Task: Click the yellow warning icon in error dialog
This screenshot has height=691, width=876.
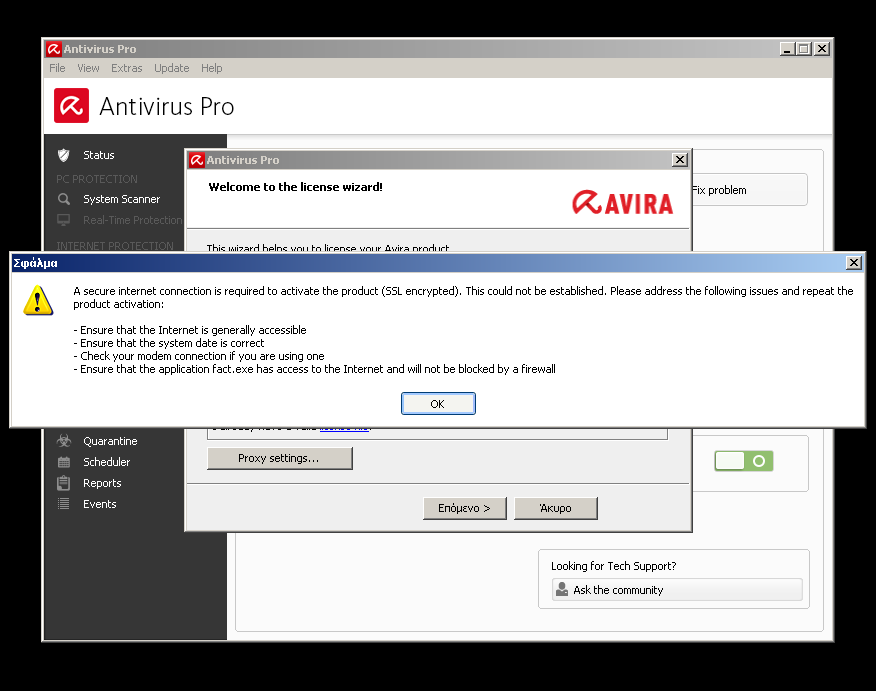Action: coord(38,301)
